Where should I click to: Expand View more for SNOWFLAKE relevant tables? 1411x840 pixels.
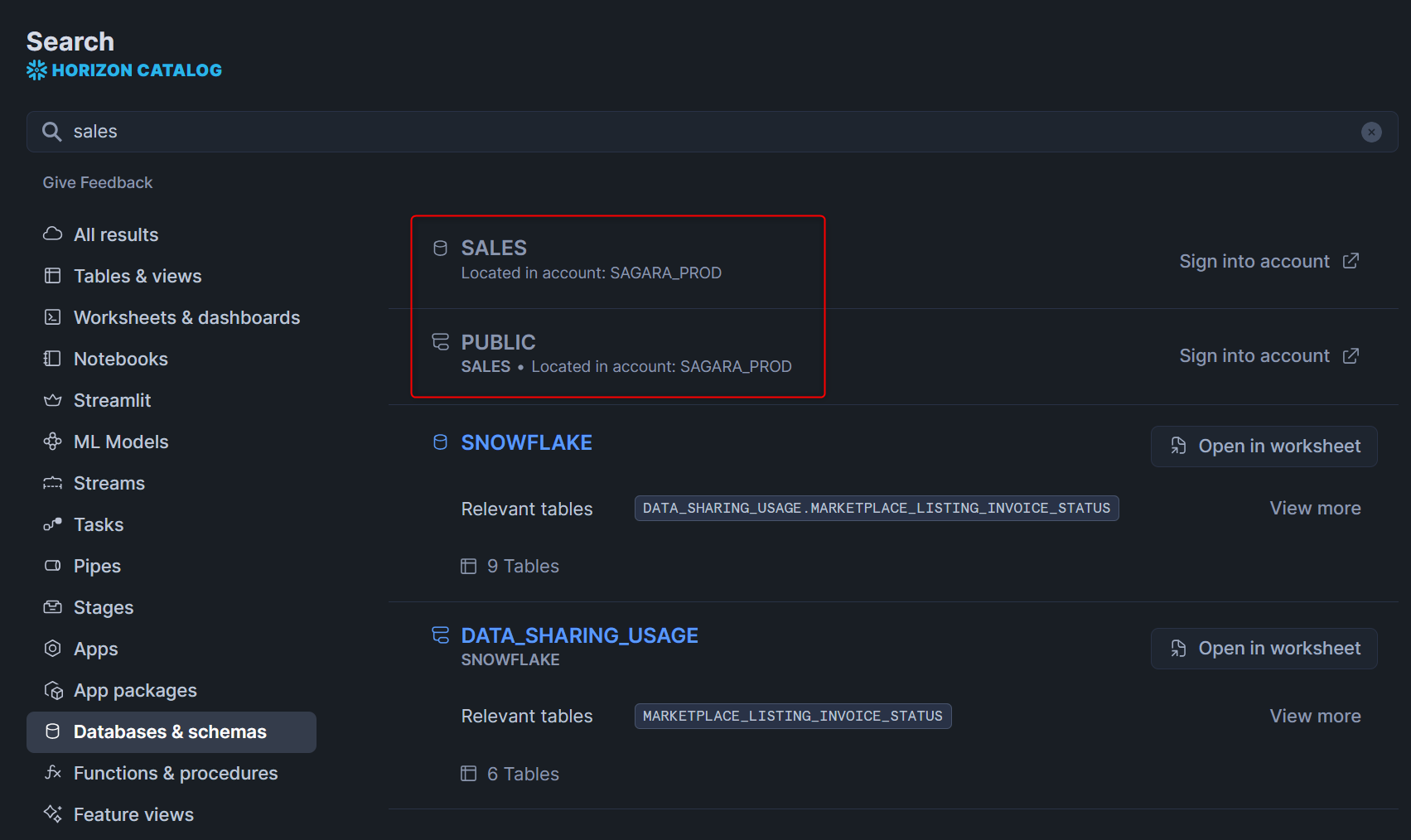point(1315,508)
